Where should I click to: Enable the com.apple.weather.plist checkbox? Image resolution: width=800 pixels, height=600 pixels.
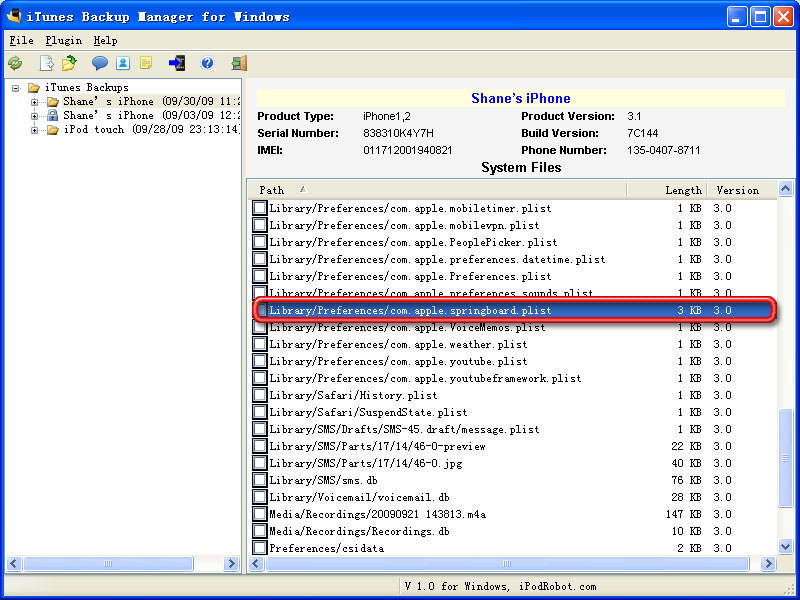pos(260,344)
